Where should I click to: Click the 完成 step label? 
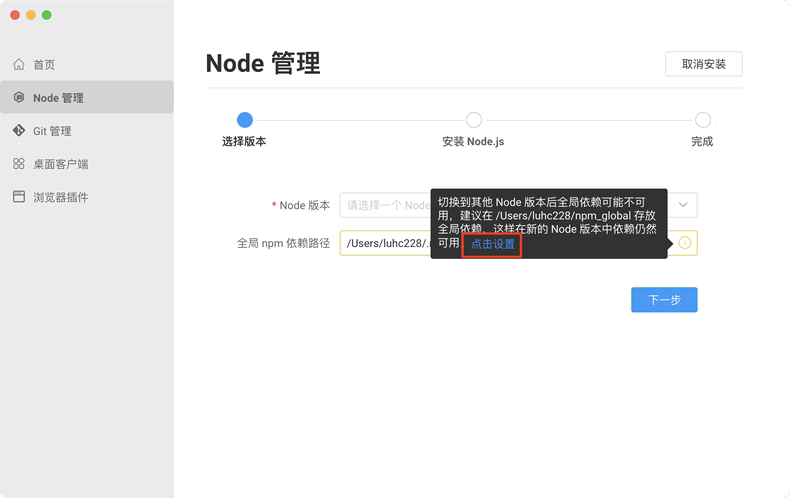pos(702,142)
